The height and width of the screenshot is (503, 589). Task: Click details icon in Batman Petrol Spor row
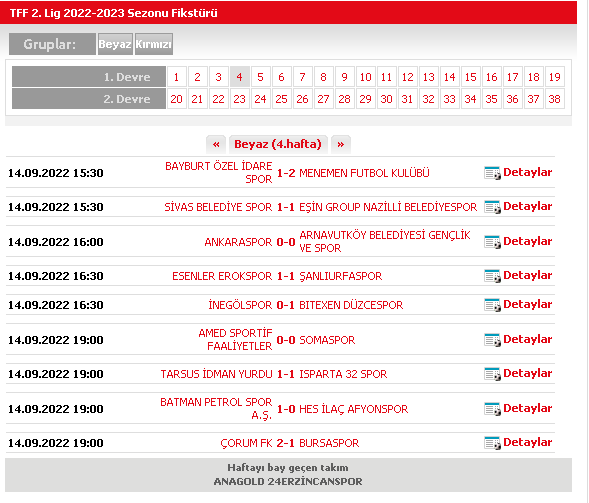coord(492,409)
